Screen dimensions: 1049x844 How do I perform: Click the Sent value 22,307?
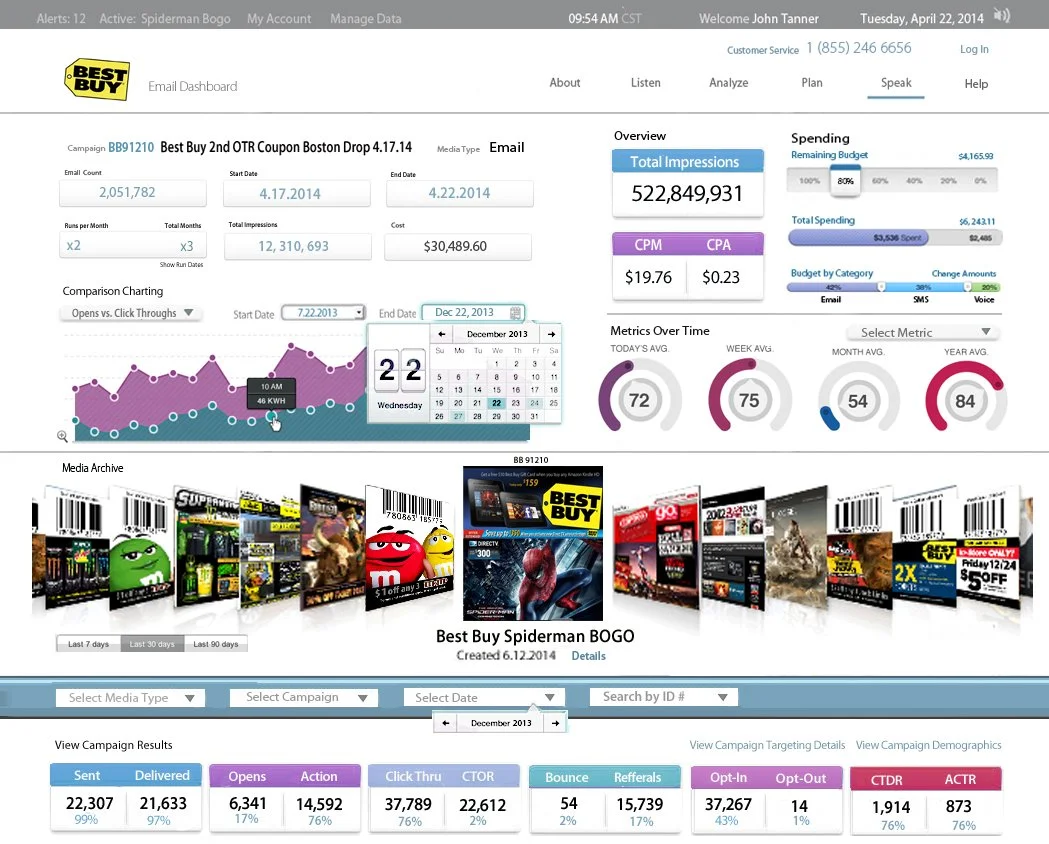90,803
